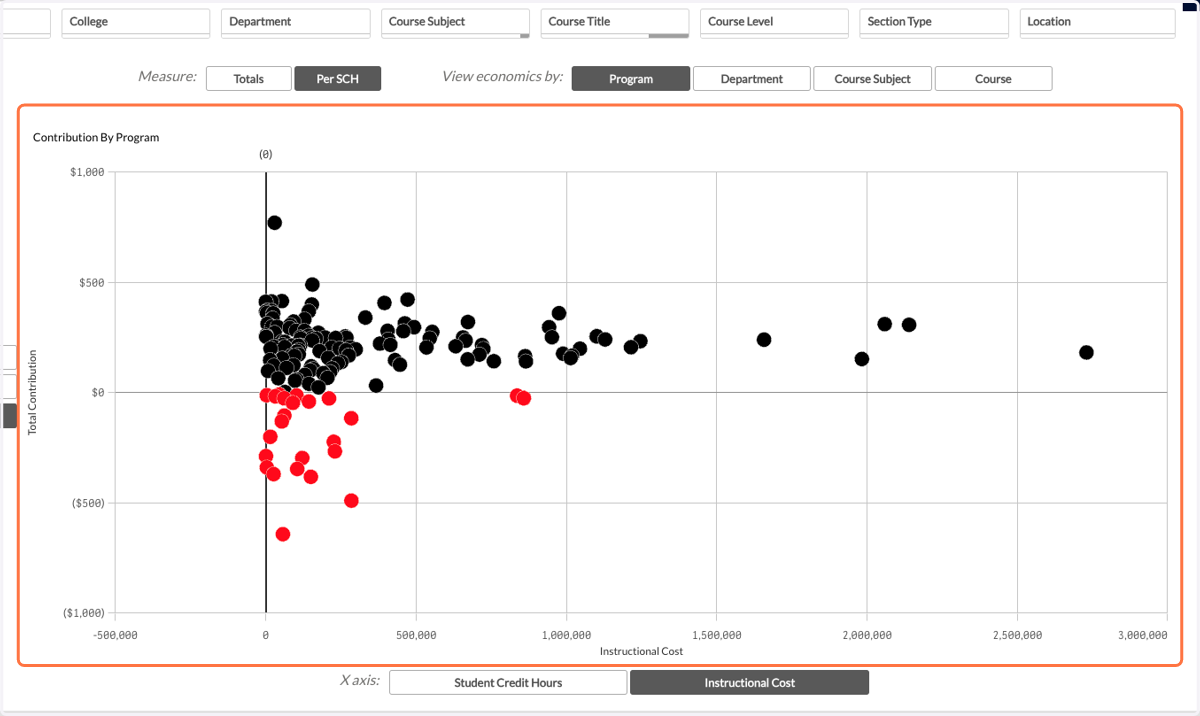Select the Per SCH measure
The height and width of the screenshot is (716, 1200).
338,79
